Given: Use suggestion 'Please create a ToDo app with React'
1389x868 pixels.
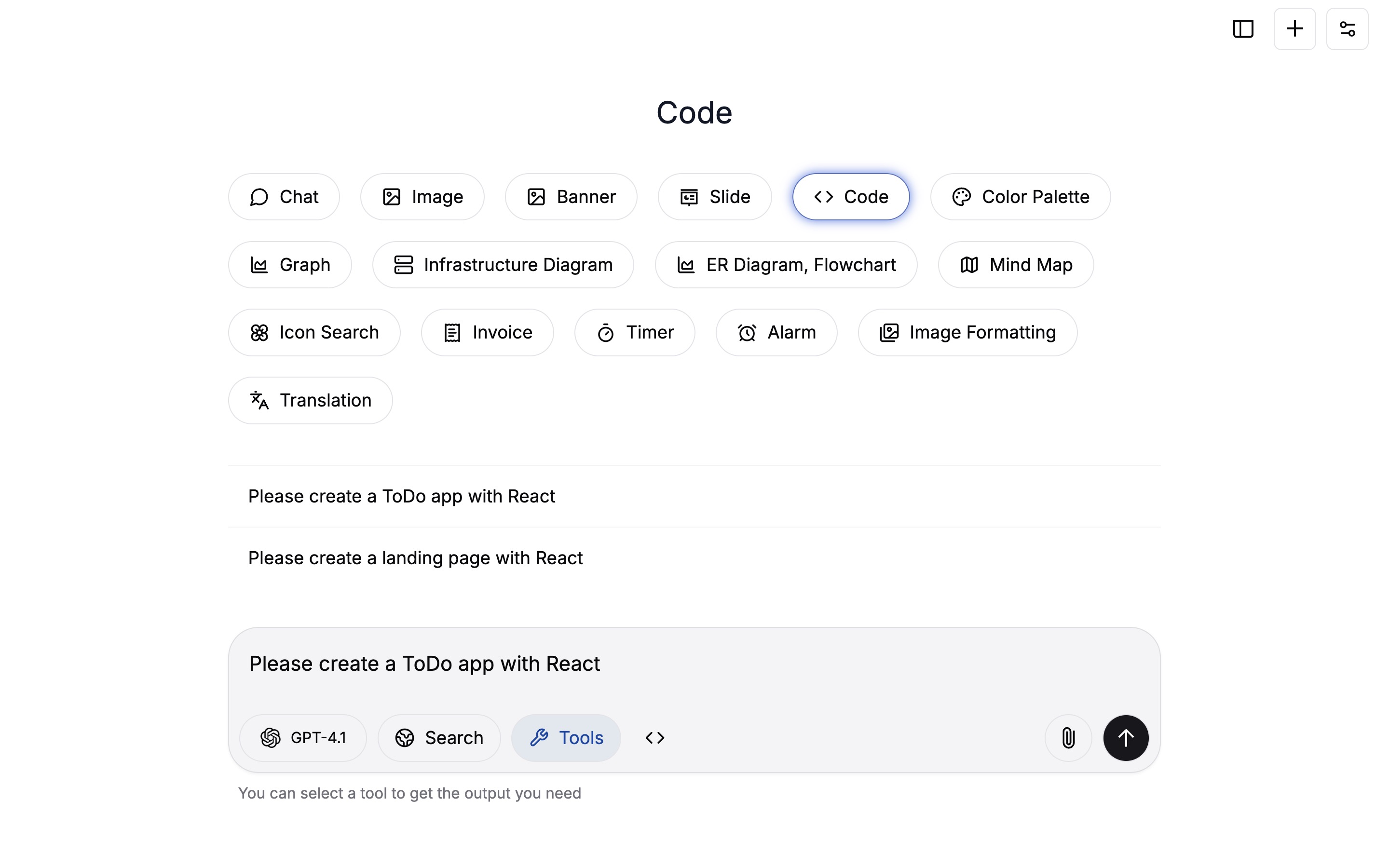Looking at the screenshot, I should click(x=694, y=496).
